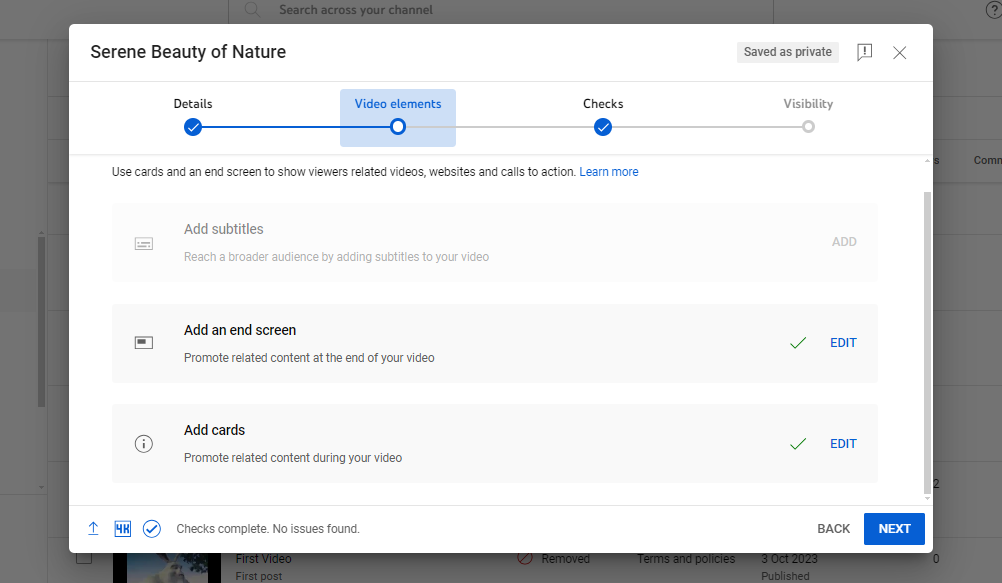This screenshot has width=1002, height=583.
Task: Click the Saved as private badge
Action: click(787, 52)
